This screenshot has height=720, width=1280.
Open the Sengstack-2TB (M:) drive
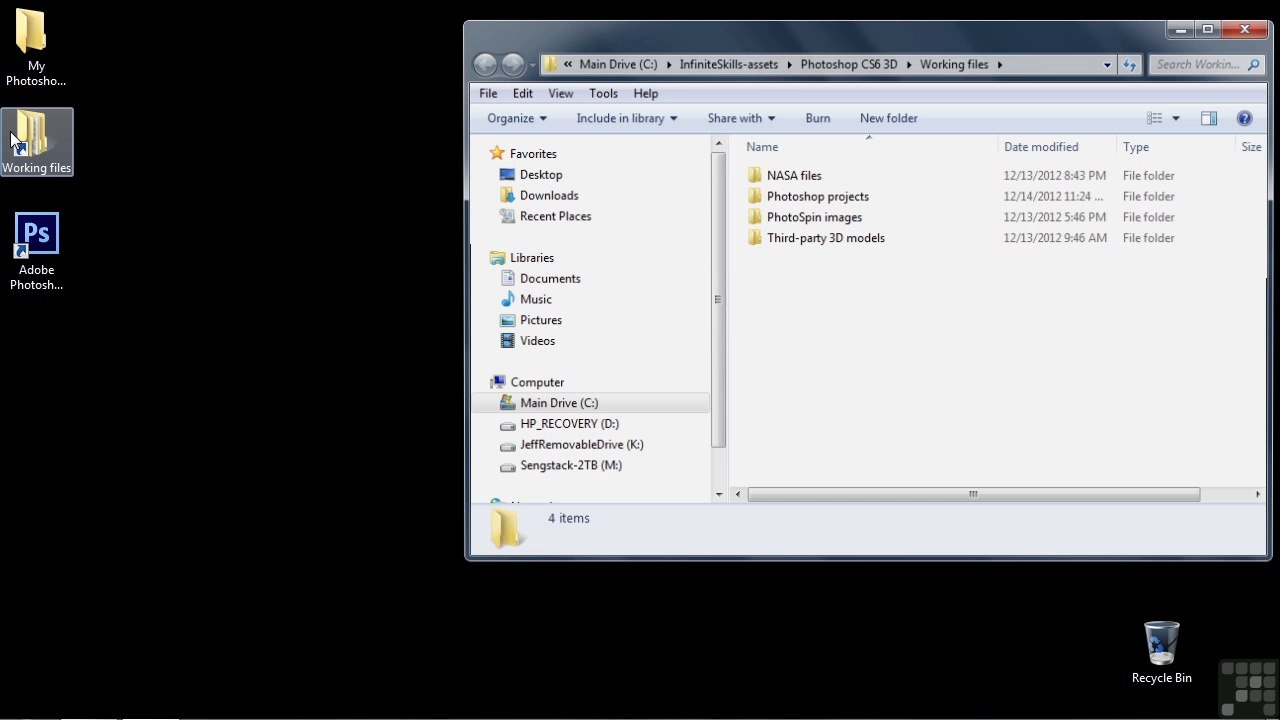click(x=571, y=465)
